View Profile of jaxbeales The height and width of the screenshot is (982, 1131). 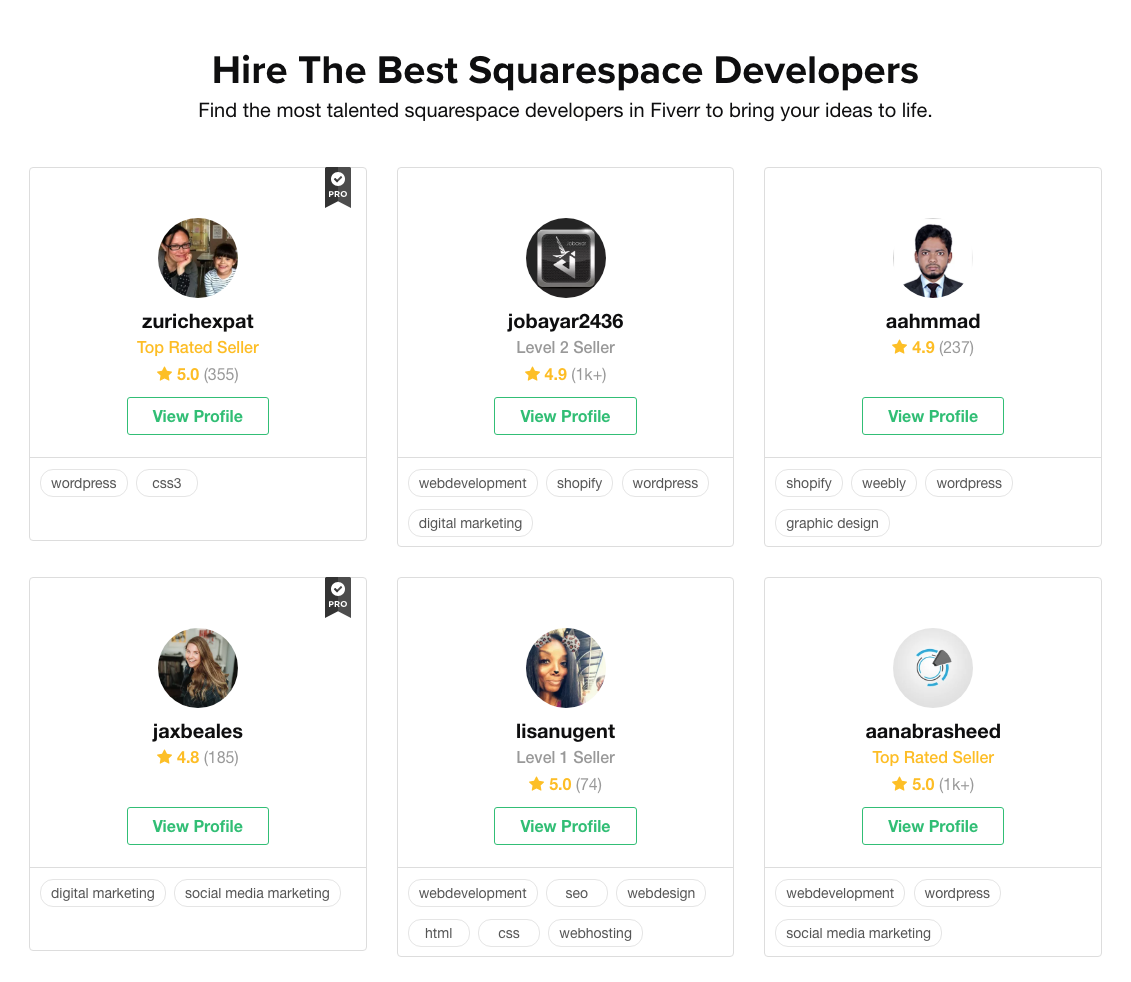pyautogui.click(x=198, y=826)
